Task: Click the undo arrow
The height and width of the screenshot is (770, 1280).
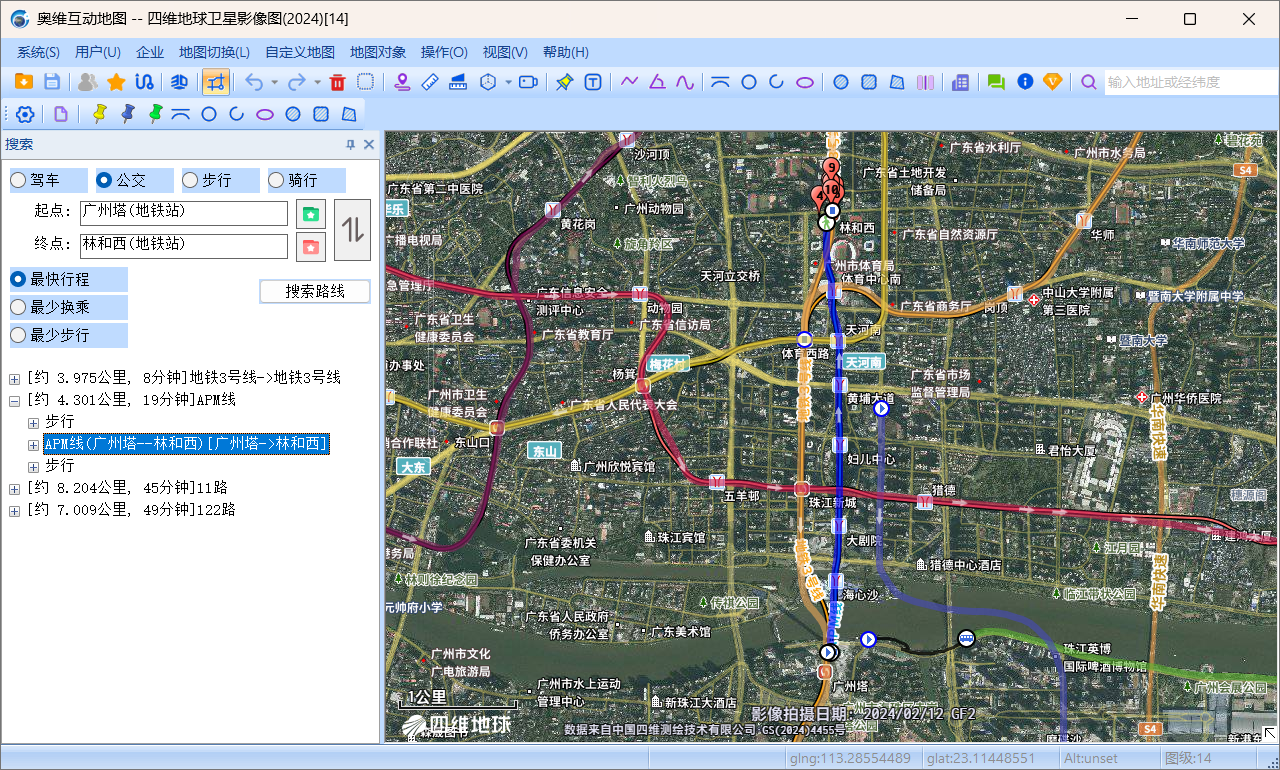Action: pyautogui.click(x=254, y=82)
